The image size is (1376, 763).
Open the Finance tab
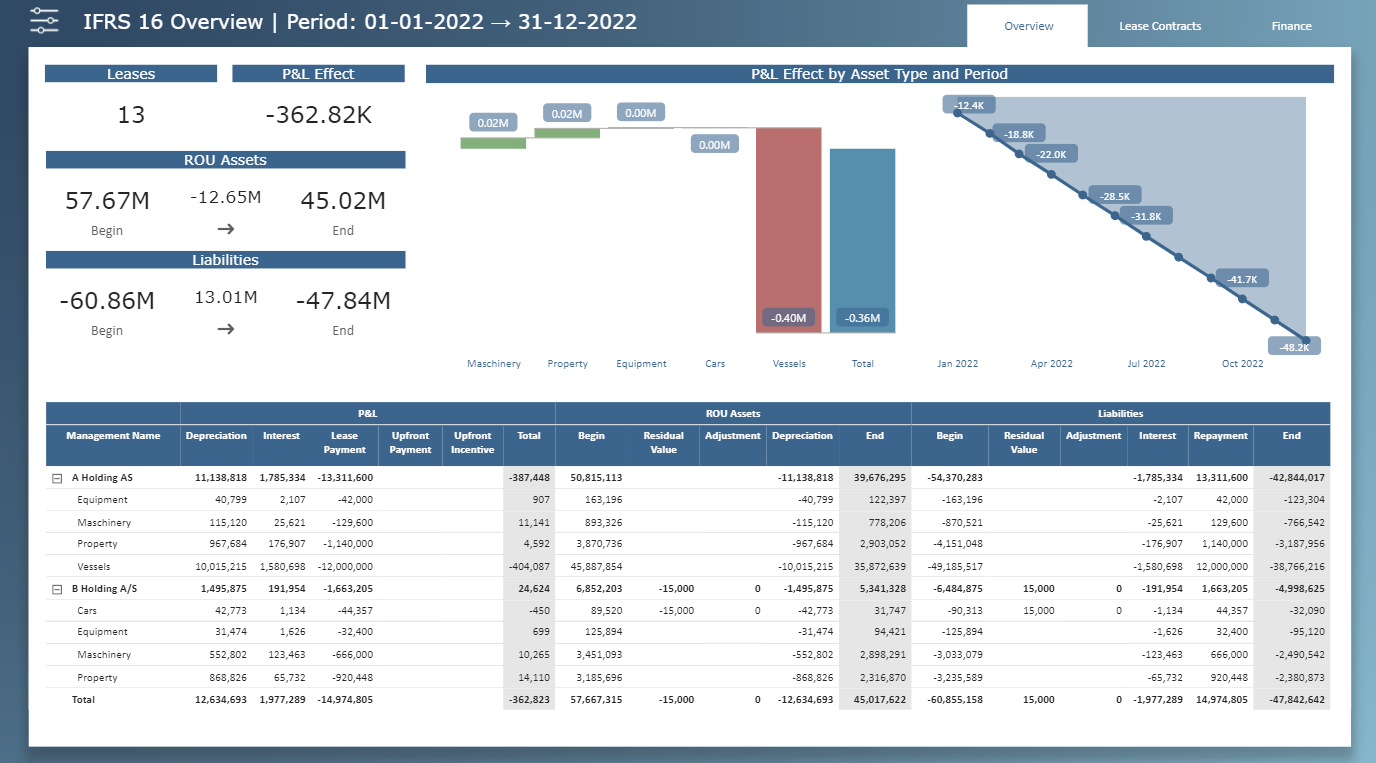(1291, 26)
